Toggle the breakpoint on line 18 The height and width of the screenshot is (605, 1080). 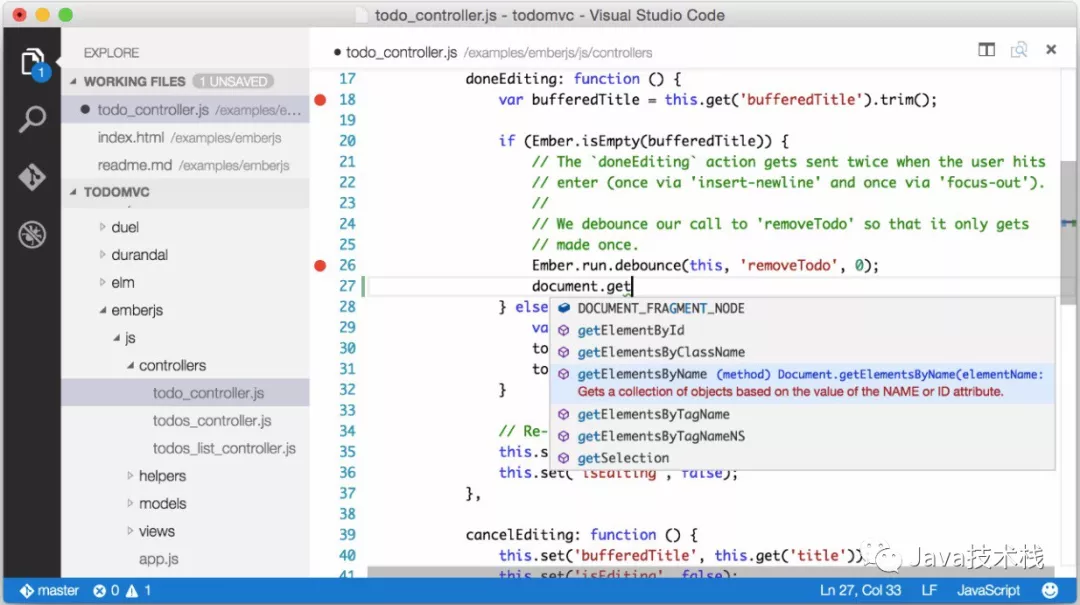[320, 100]
